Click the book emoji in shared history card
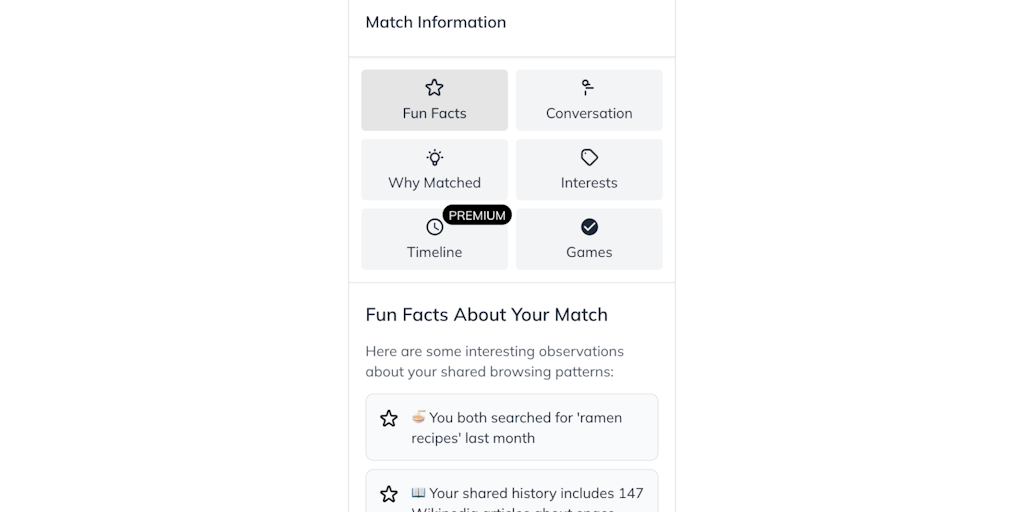The height and width of the screenshot is (512, 1024). pyautogui.click(x=419, y=493)
